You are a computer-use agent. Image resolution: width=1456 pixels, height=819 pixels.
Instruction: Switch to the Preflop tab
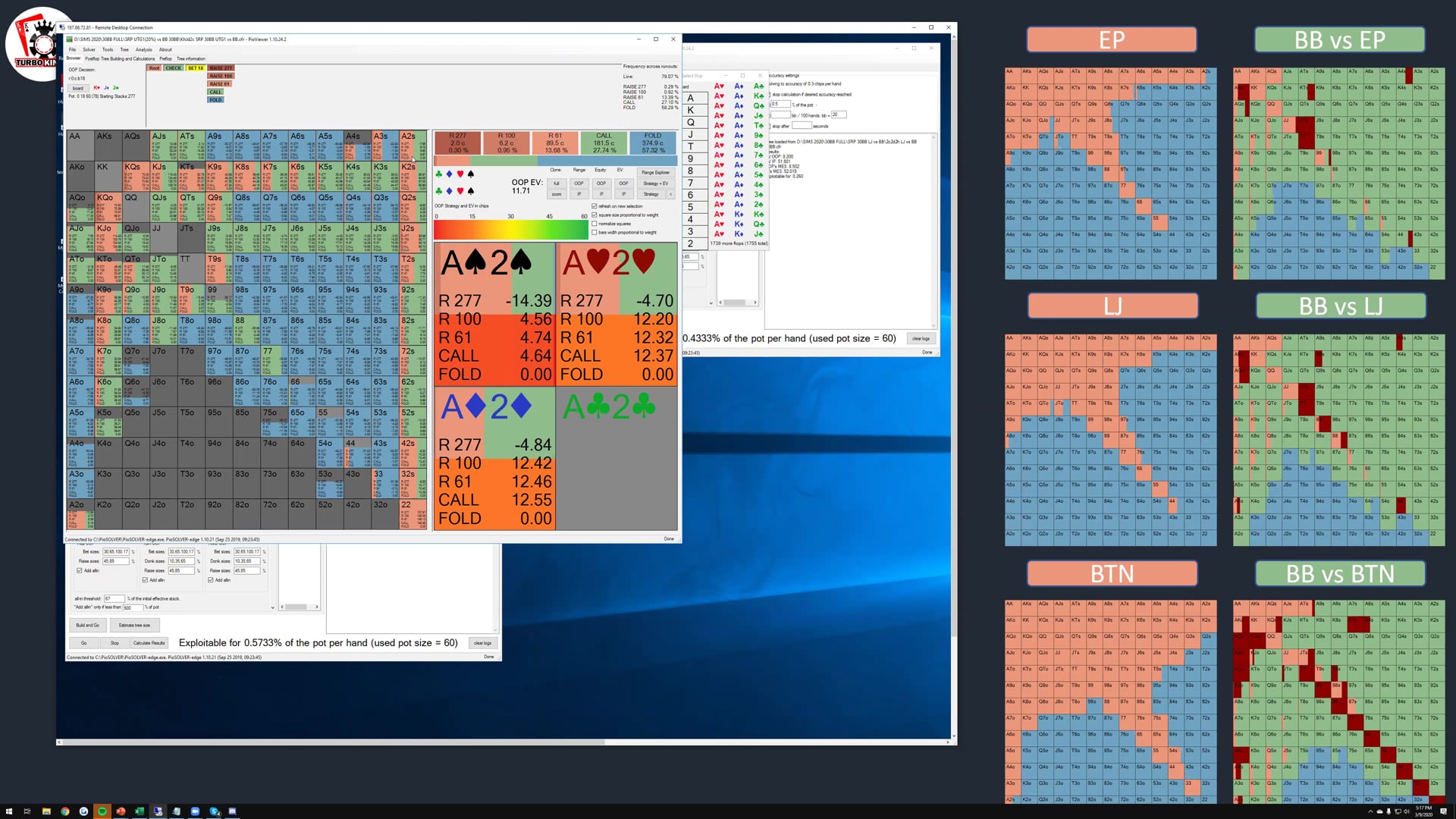[x=165, y=58]
